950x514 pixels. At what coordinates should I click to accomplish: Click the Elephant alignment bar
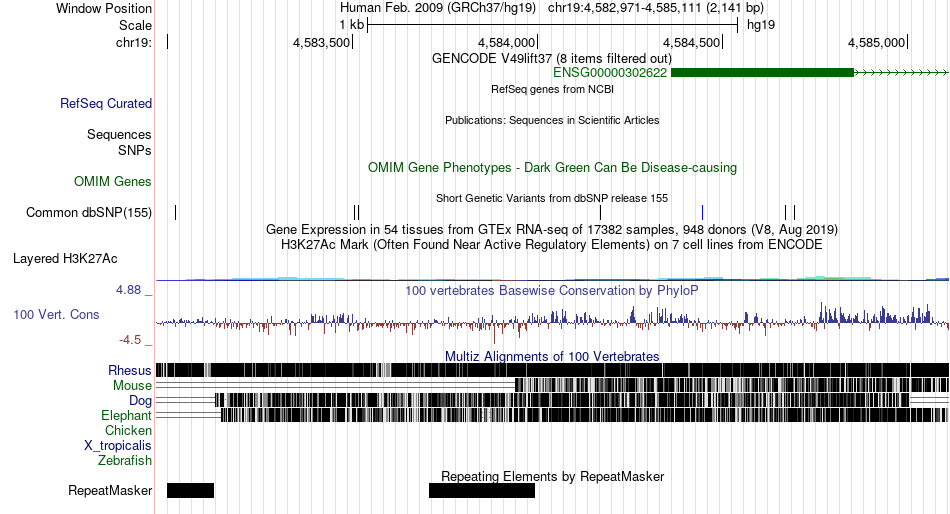pyautogui.click(x=584, y=415)
